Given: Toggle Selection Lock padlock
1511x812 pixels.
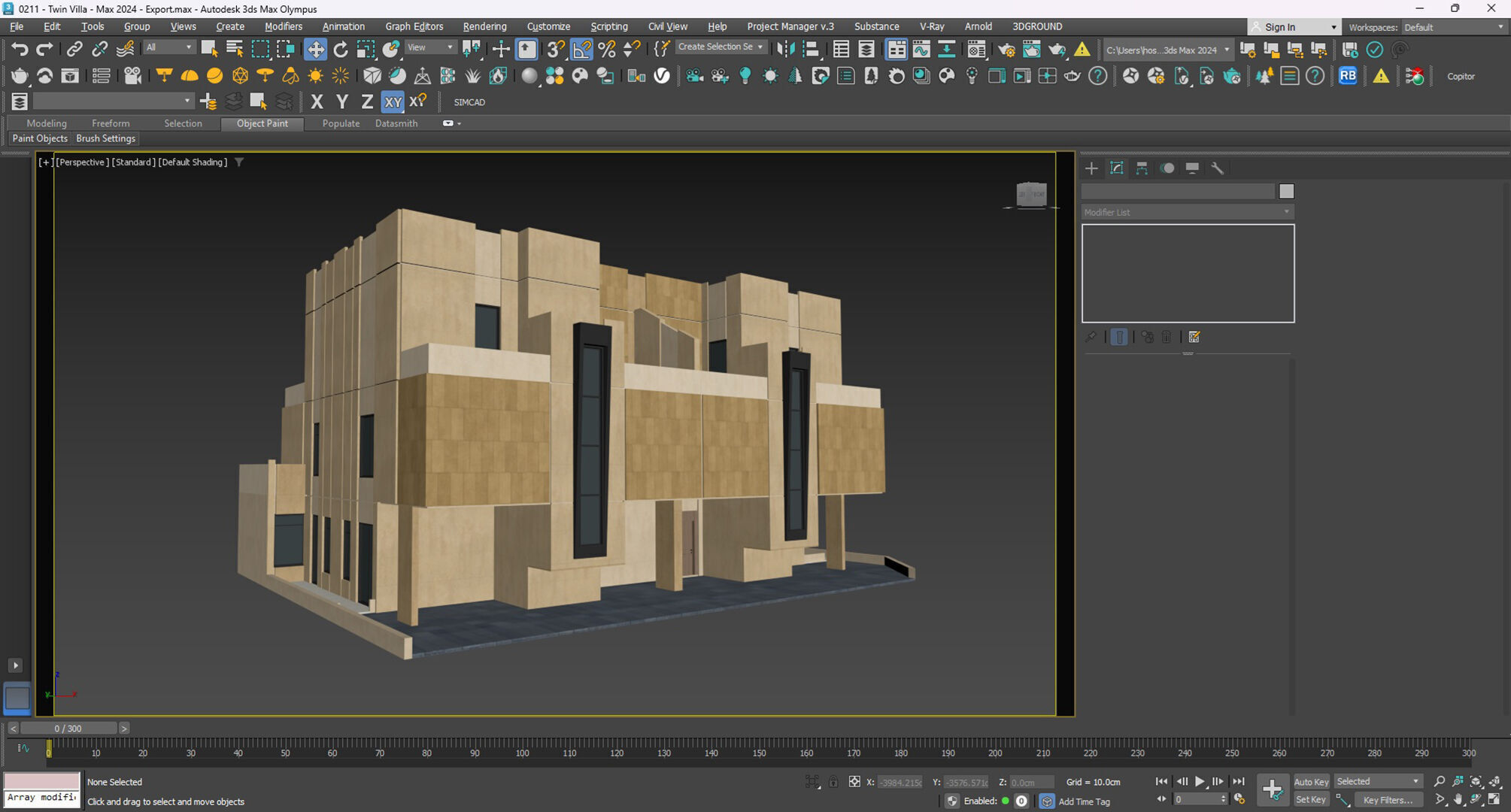Looking at the screenshot, I should click(x=833, y=782).
